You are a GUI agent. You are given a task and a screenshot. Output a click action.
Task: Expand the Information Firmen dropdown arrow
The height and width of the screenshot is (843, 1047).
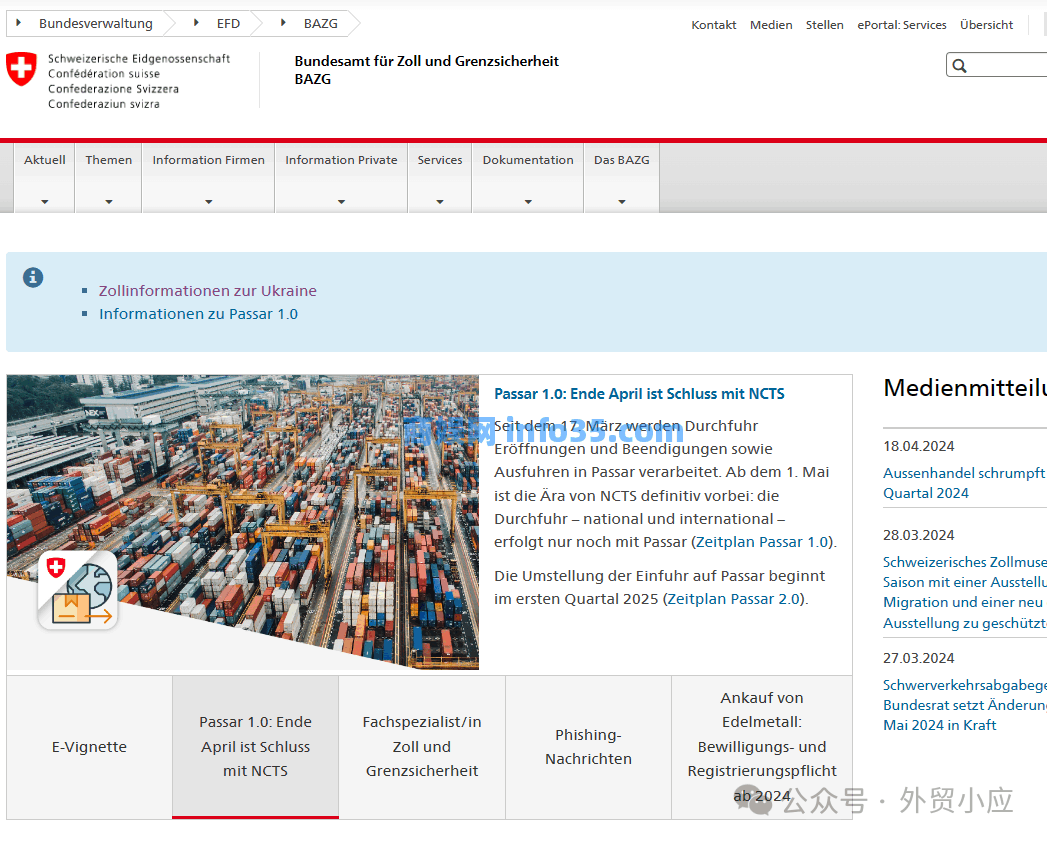208,201
